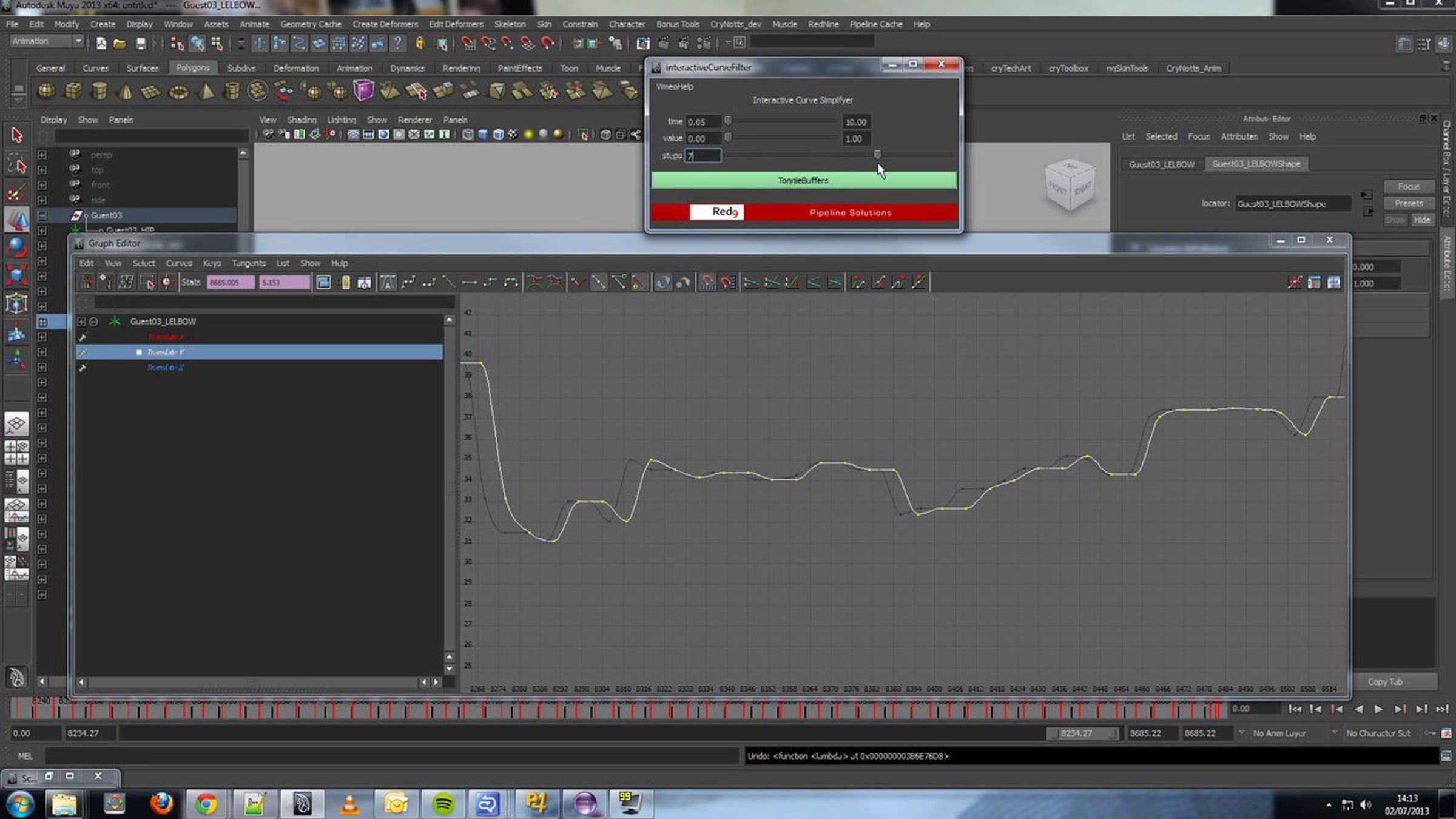
Task: Click the Translate Y channel in Graph Editor
Action: 165,352
